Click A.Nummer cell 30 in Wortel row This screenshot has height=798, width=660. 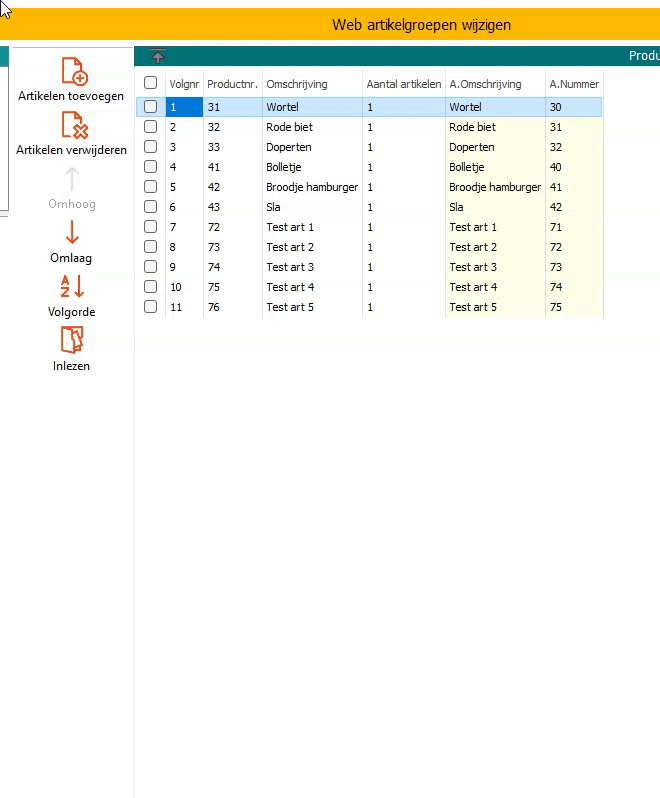[574, 107]
